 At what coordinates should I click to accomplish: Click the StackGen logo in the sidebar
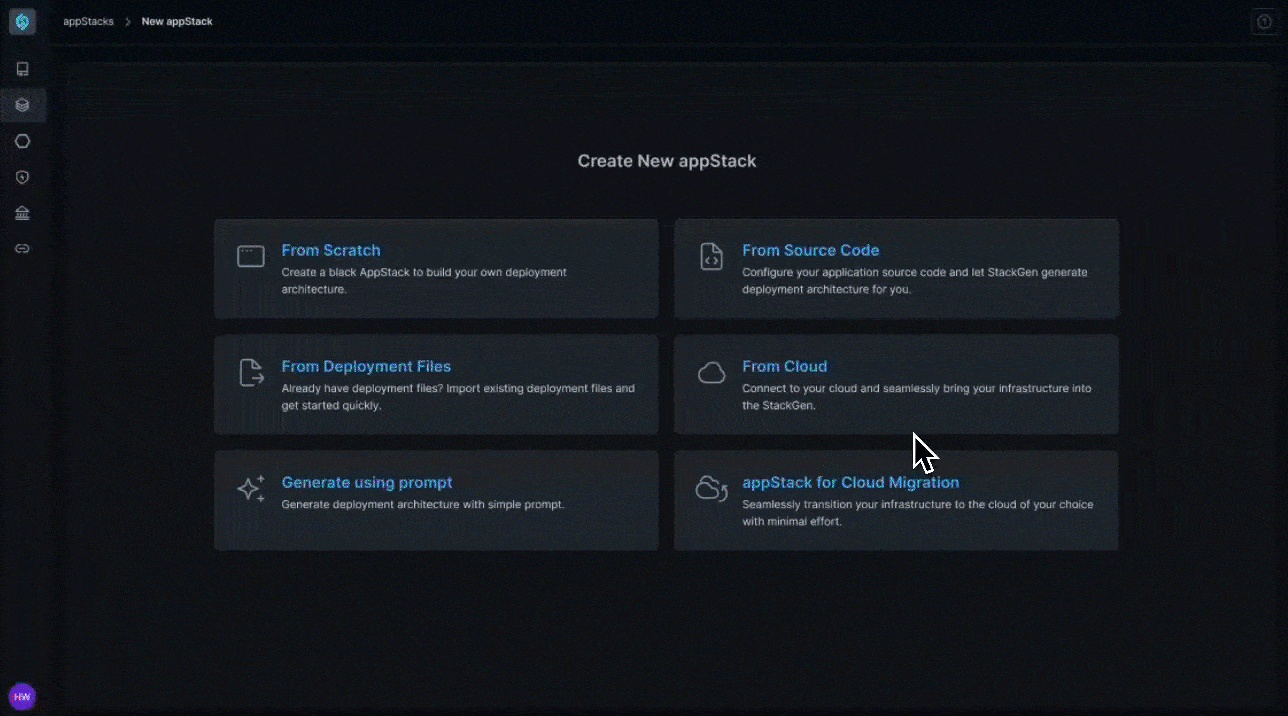coord(22,21)
